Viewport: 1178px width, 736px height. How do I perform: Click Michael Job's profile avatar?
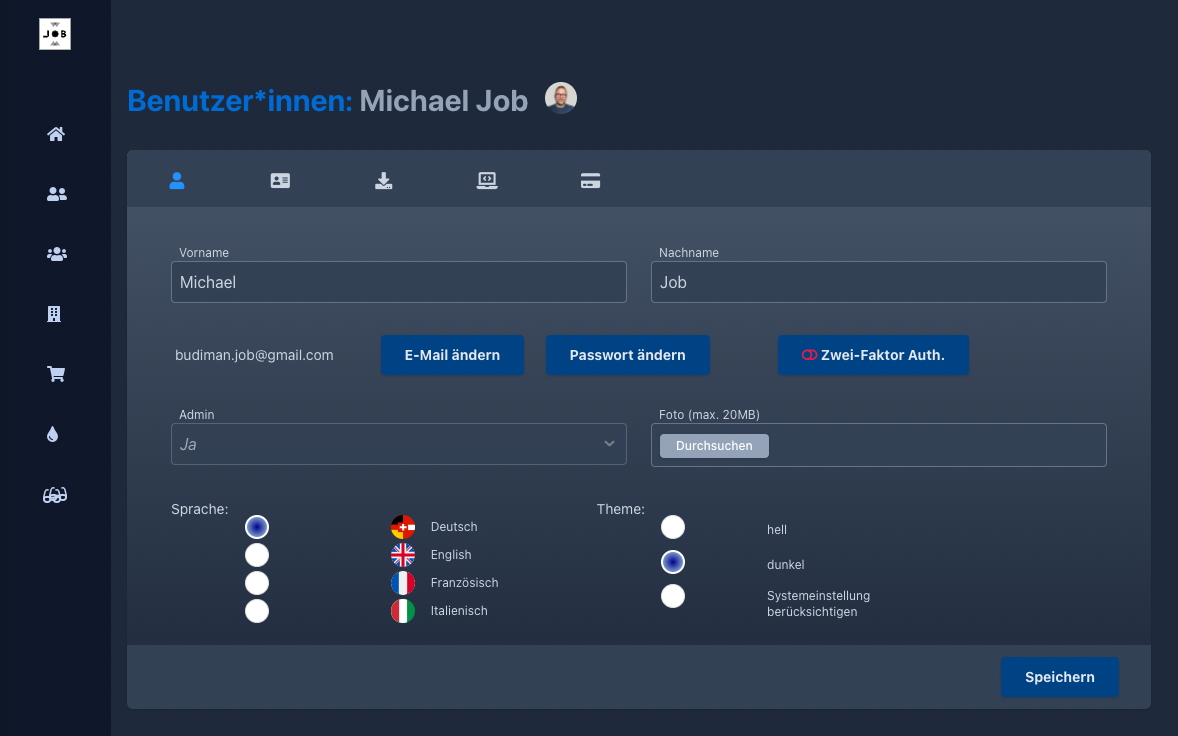(560, 98)
